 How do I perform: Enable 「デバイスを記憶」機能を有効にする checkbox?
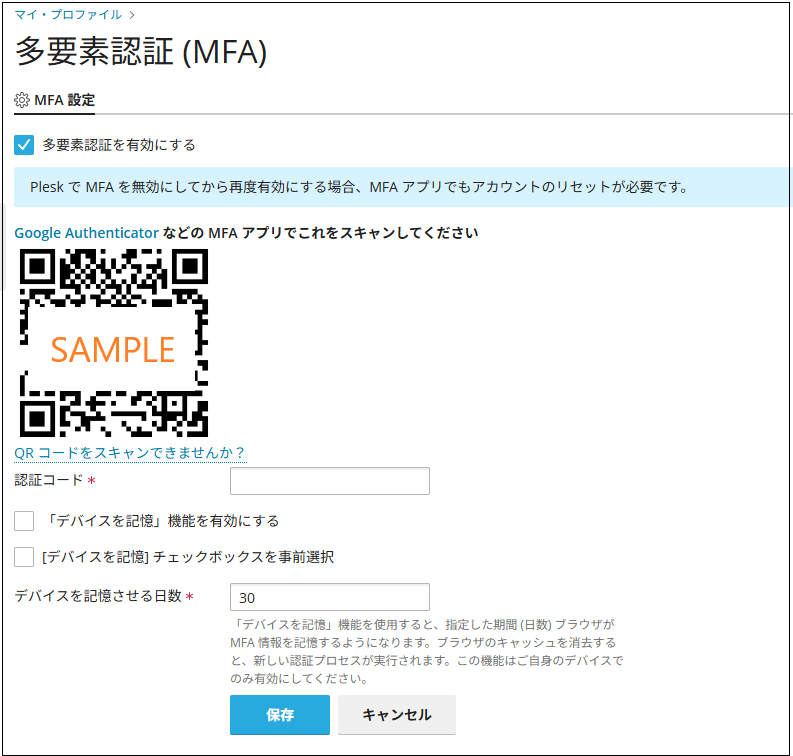(24, 521)
